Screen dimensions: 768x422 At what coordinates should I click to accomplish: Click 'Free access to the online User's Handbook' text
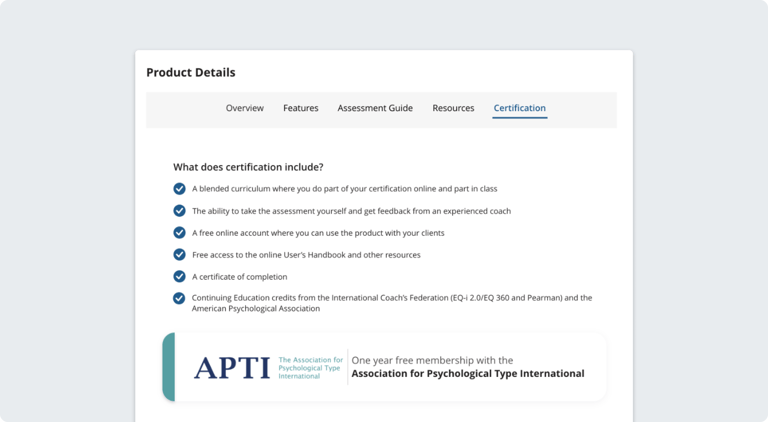(x=306, y=255)
